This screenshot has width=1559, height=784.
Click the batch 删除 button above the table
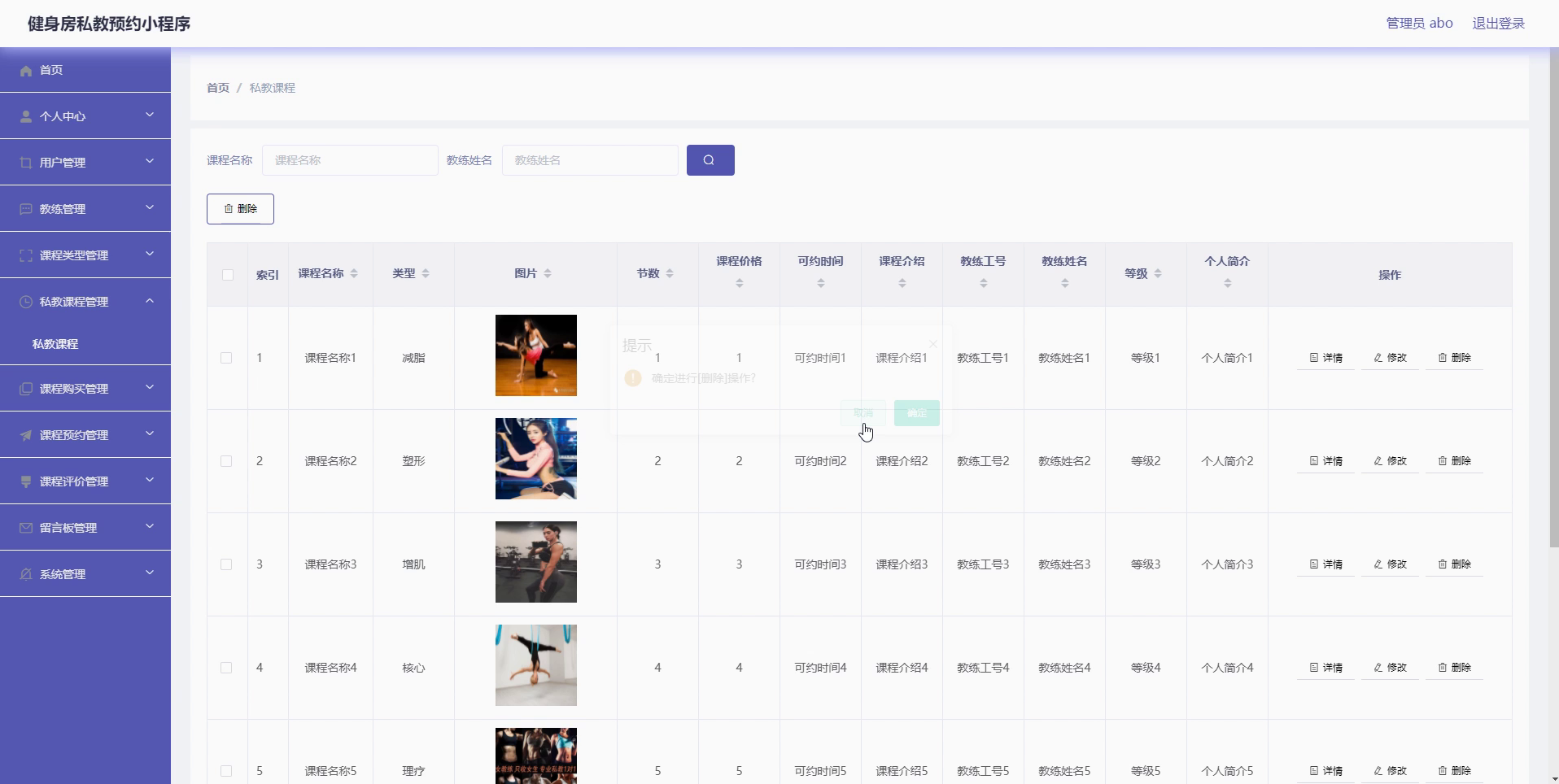coord(240,209)
